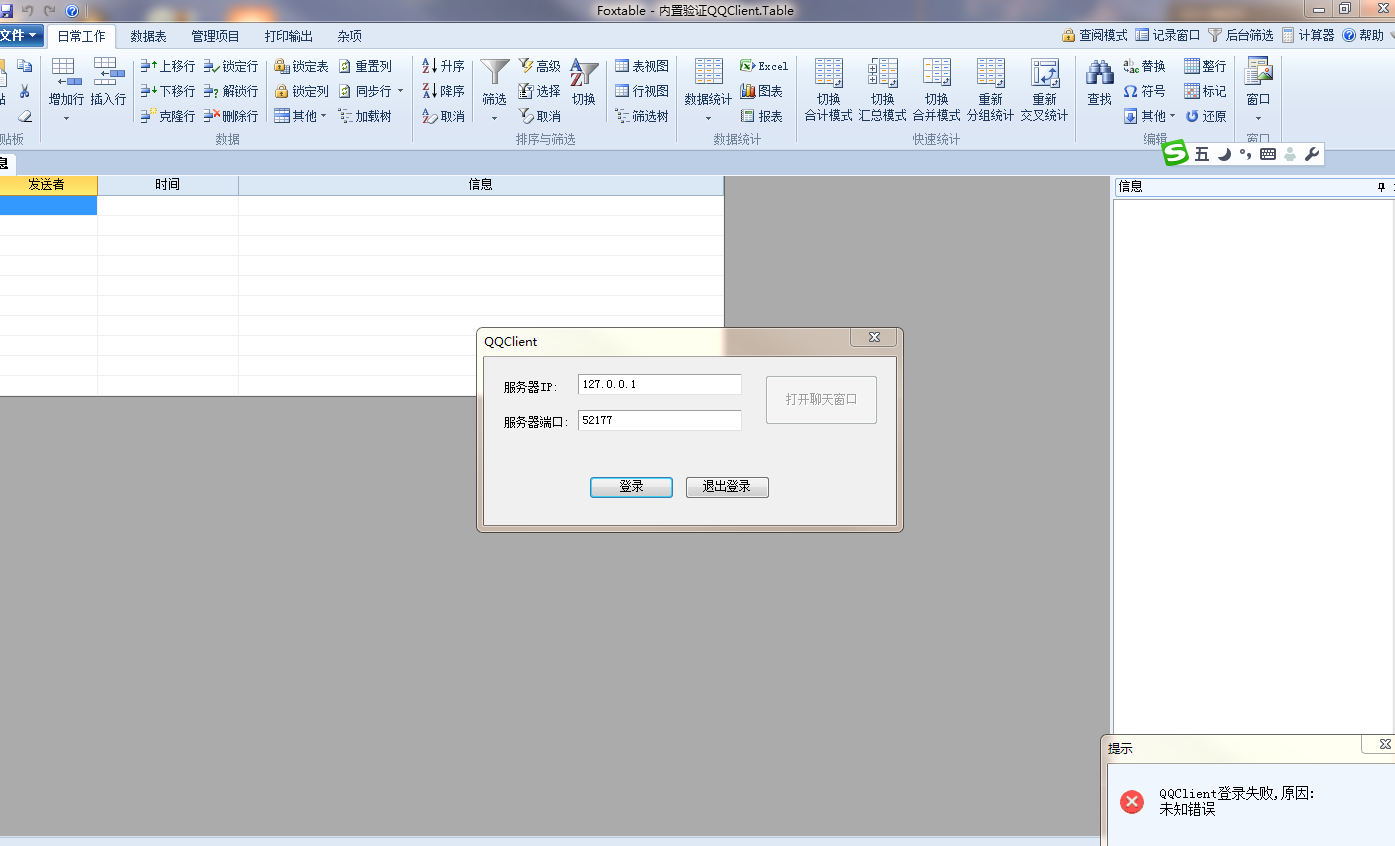Click 锁定表 to lock the table
The image size is (1395, 846).
tap(301, 66)
